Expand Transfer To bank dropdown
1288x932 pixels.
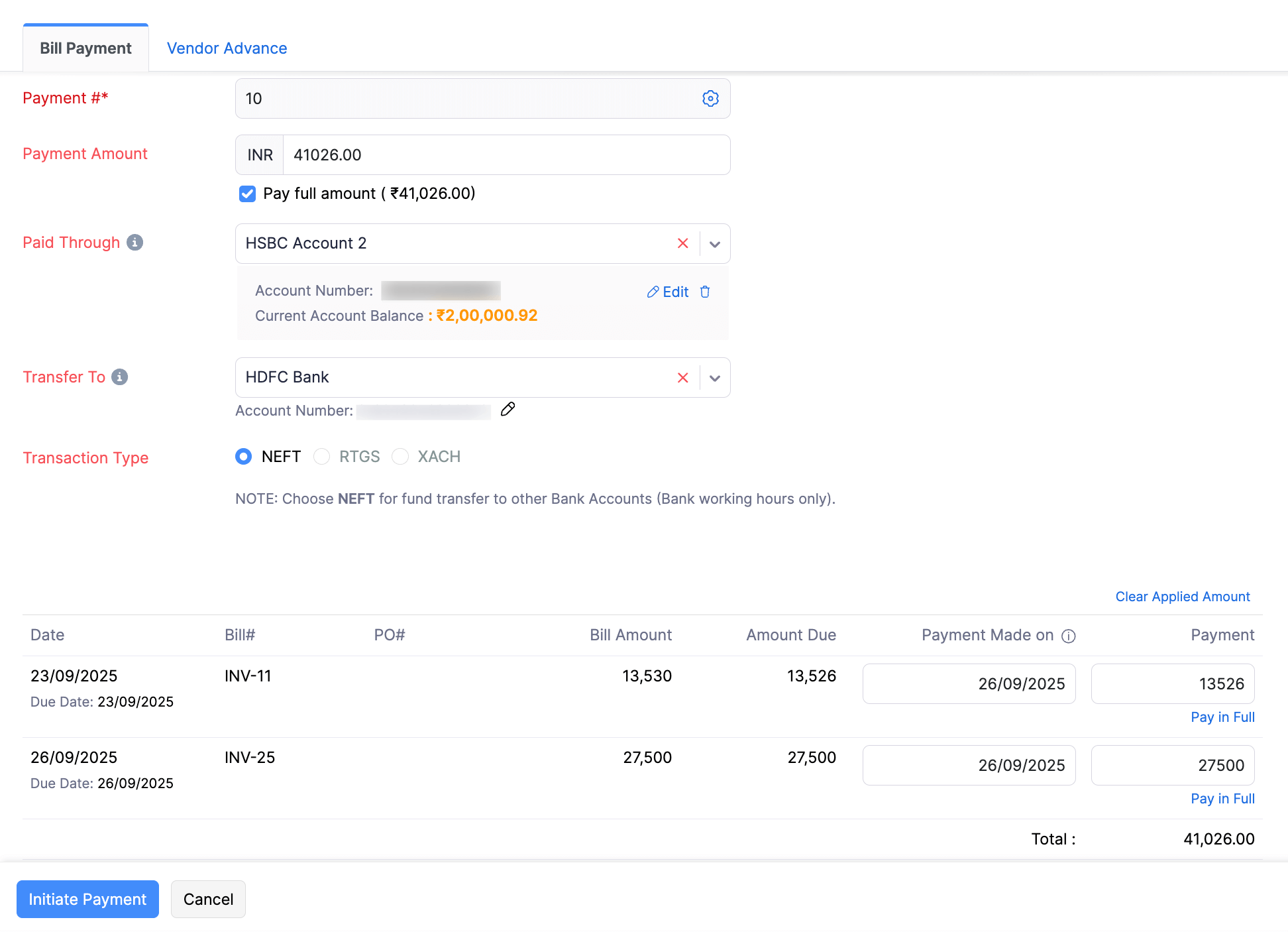point(715,378)
